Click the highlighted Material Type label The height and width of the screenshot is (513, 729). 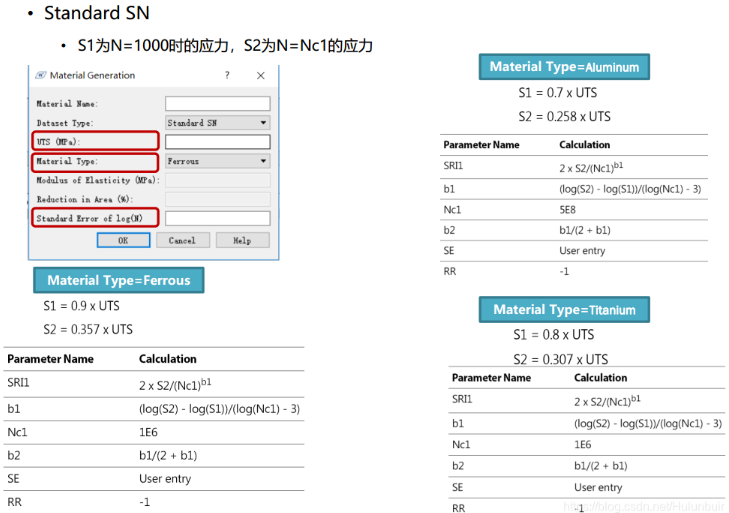(x=94, y=161)
